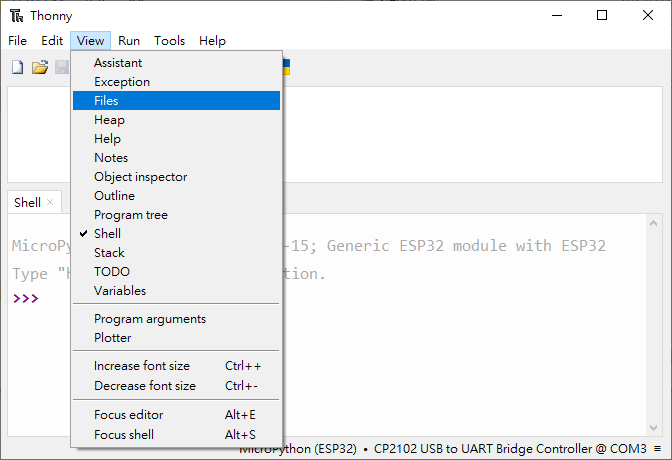This screenshot has height=460, width=672.
Task: Show the Heap view
Action: (x=176, y=120)
